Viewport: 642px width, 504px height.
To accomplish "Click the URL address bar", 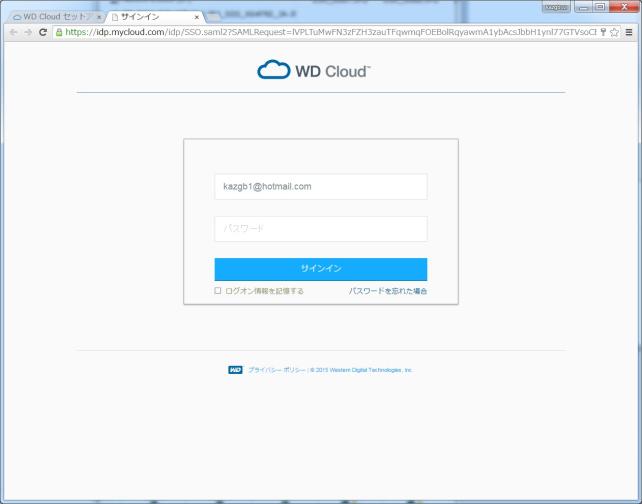I will 330,32.
